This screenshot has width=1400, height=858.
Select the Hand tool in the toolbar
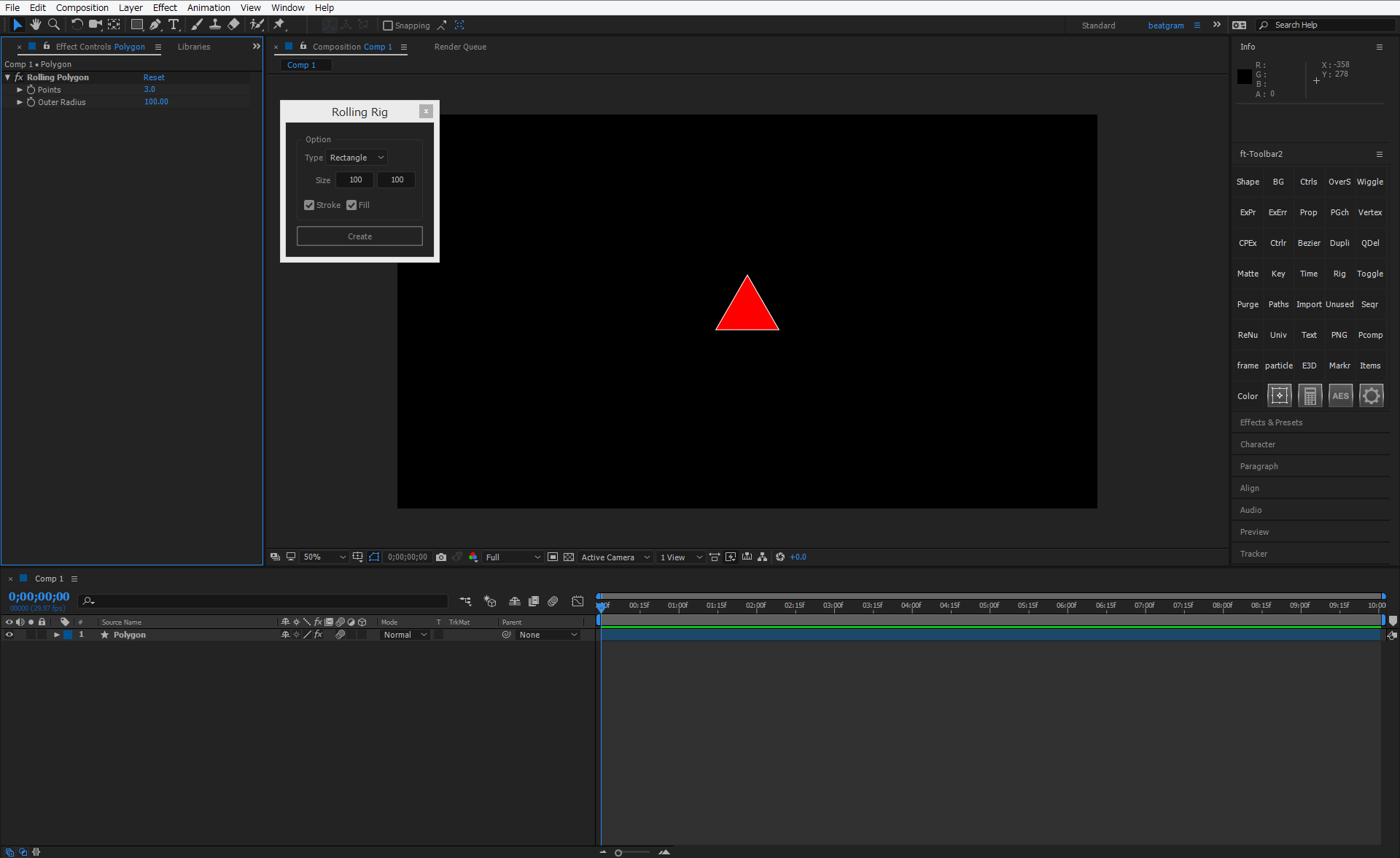[x=36, y=24]
